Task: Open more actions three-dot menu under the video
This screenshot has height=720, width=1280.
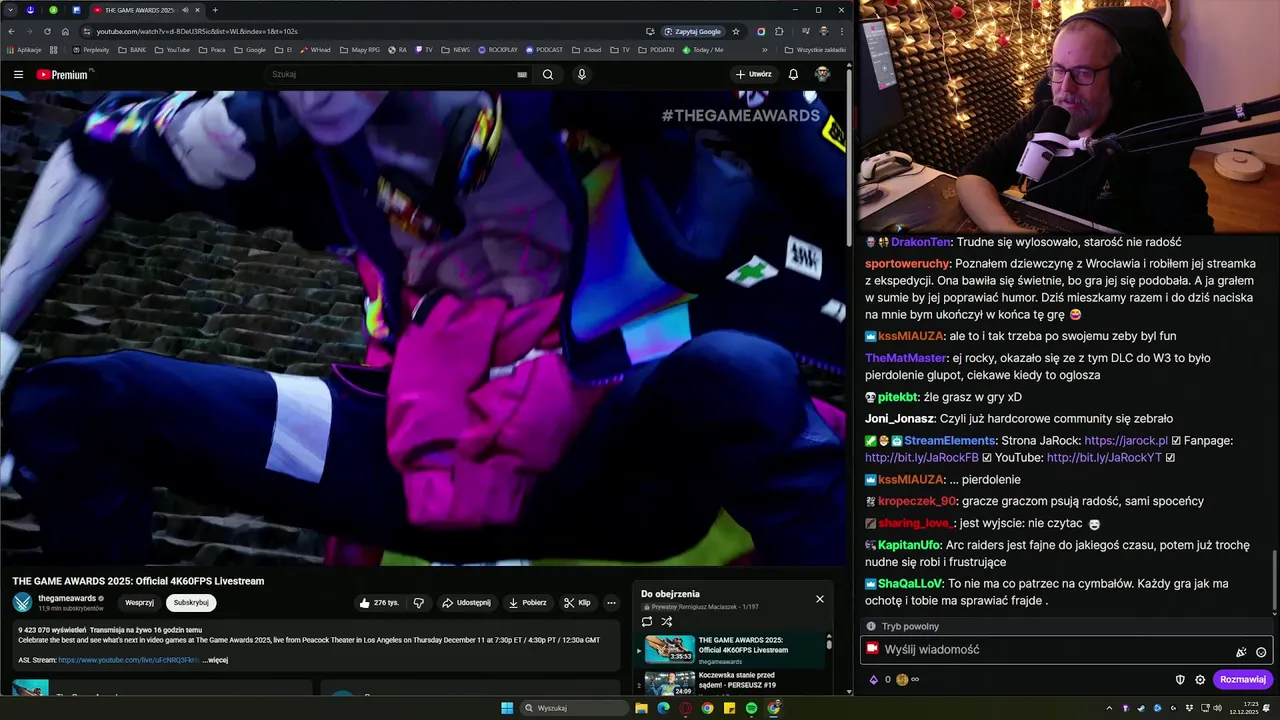Action: (611, 603)
